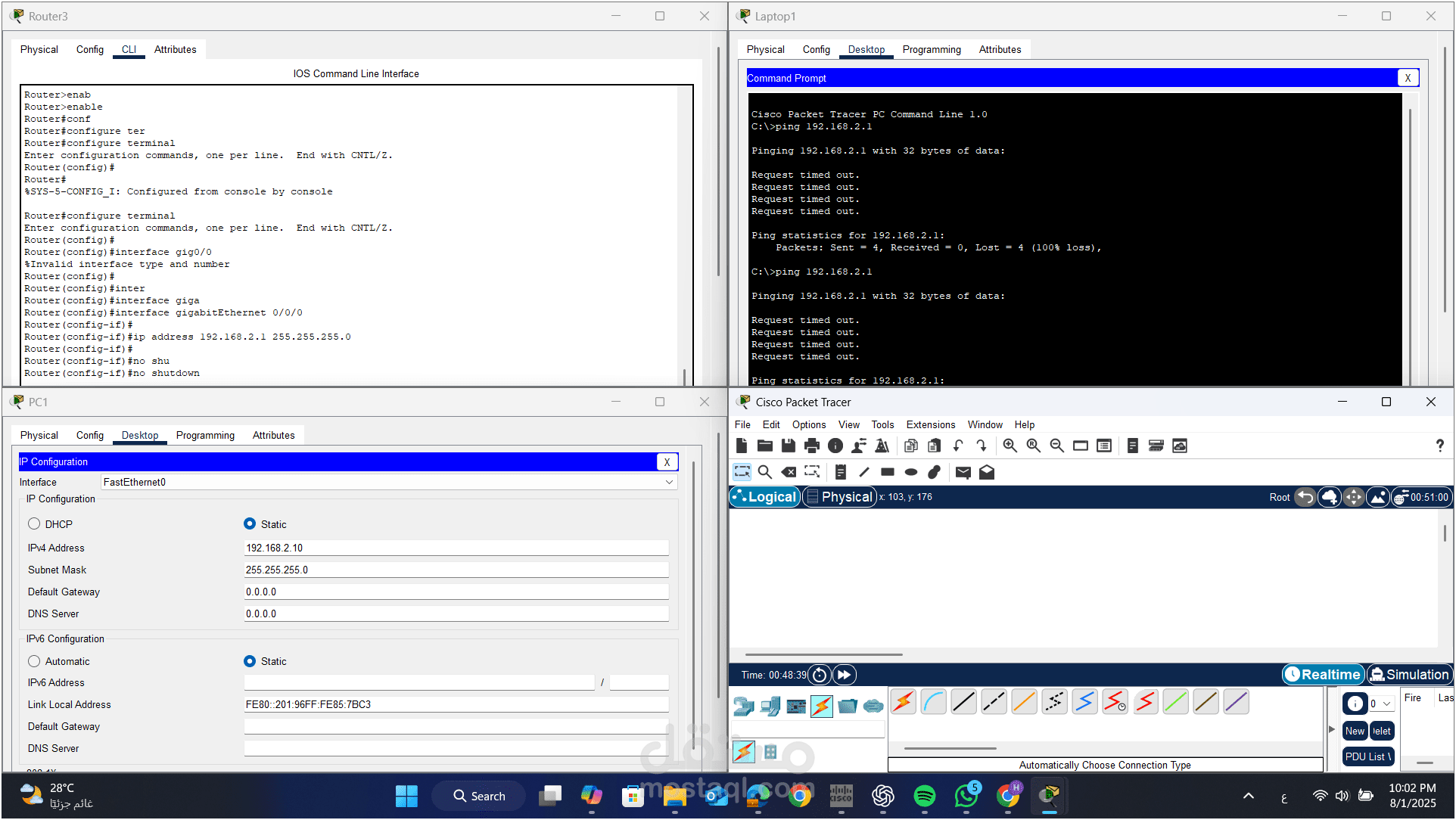Click the PDU List Window button
1456x820 pixels.
1367,756
